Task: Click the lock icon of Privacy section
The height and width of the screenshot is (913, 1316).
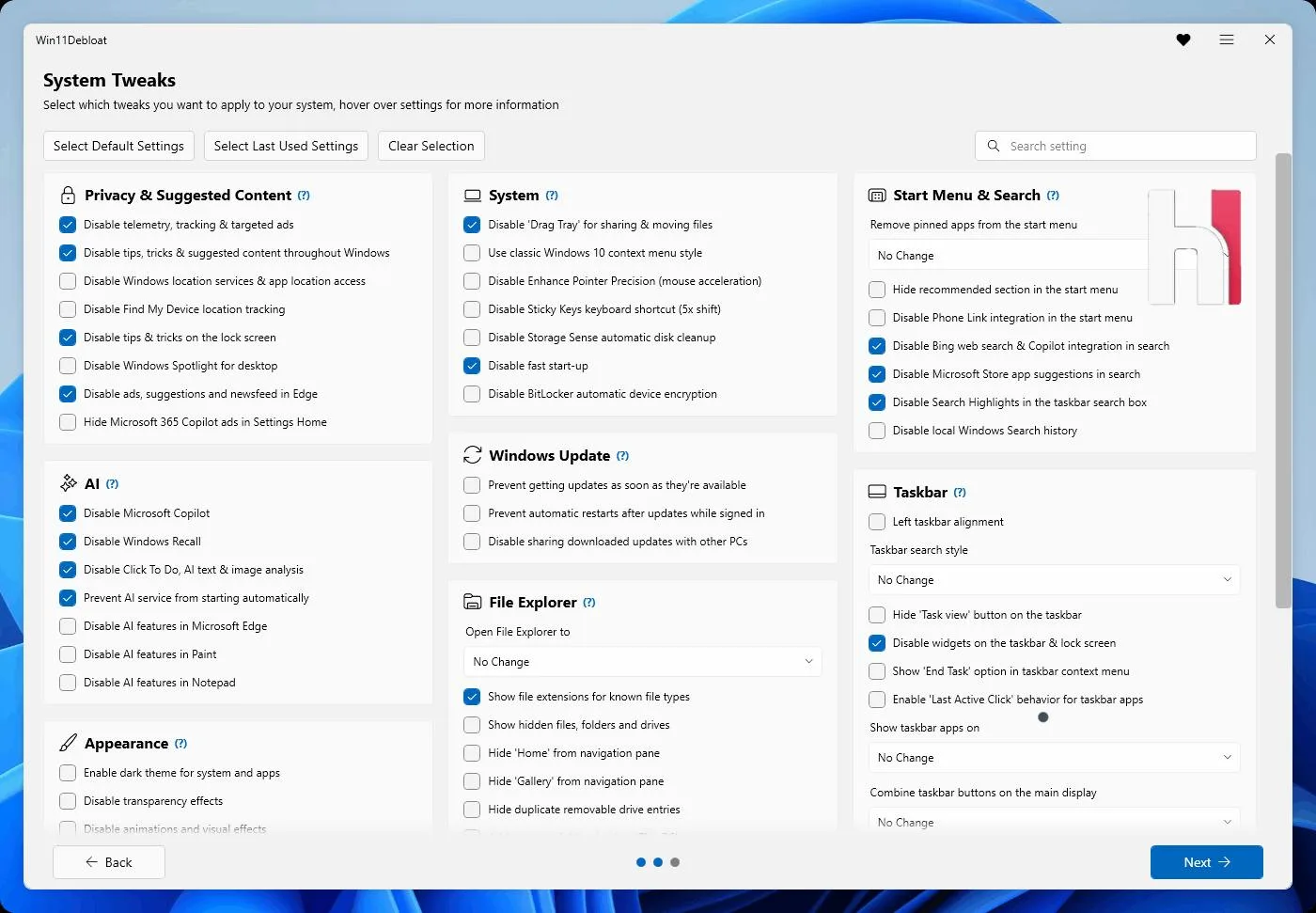Action: click(68, 196)
